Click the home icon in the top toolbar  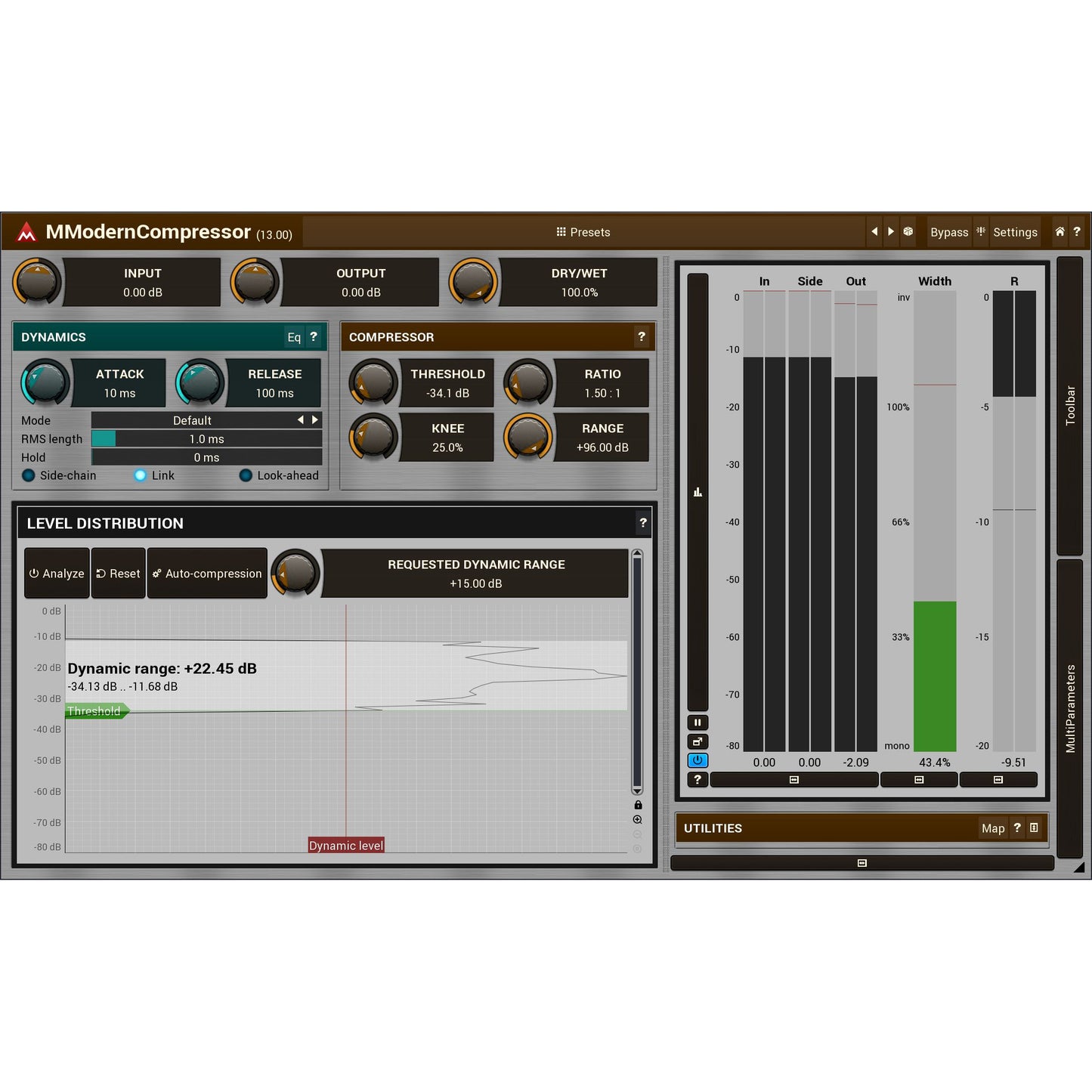pyautogui.click(x=1060, y=232)
